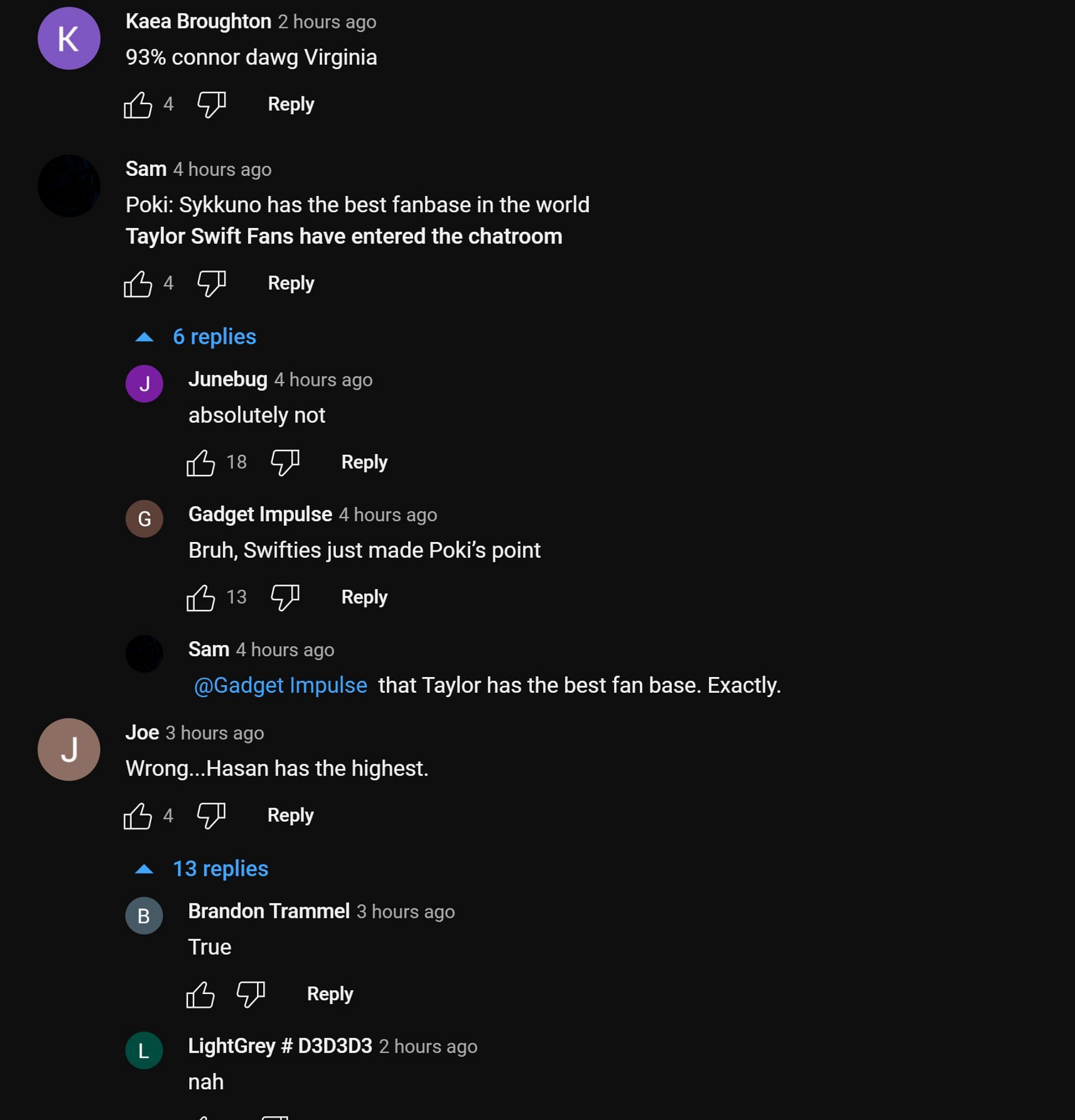Screen dimensions: 1075x1120
Task: Dislike Gadget Impulse's Swifties reply
Action: click(x=284, y=597)
